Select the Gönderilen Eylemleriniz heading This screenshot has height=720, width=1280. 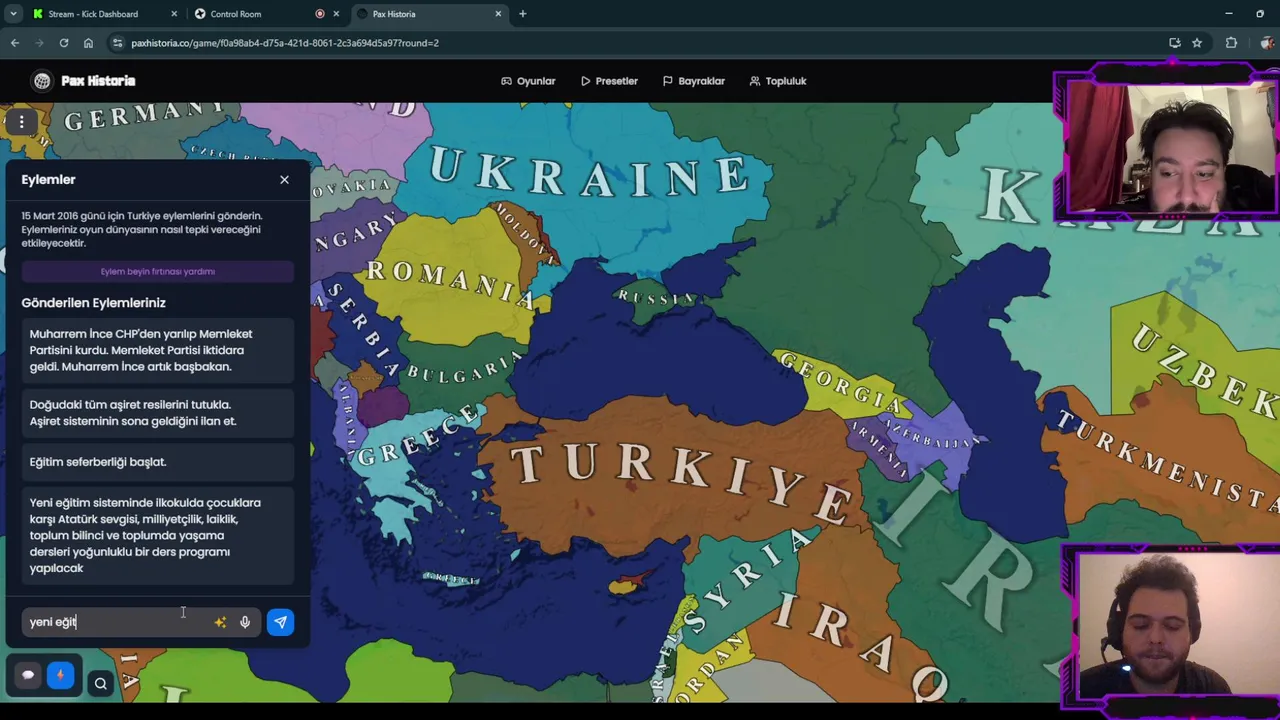pos(94,303)
